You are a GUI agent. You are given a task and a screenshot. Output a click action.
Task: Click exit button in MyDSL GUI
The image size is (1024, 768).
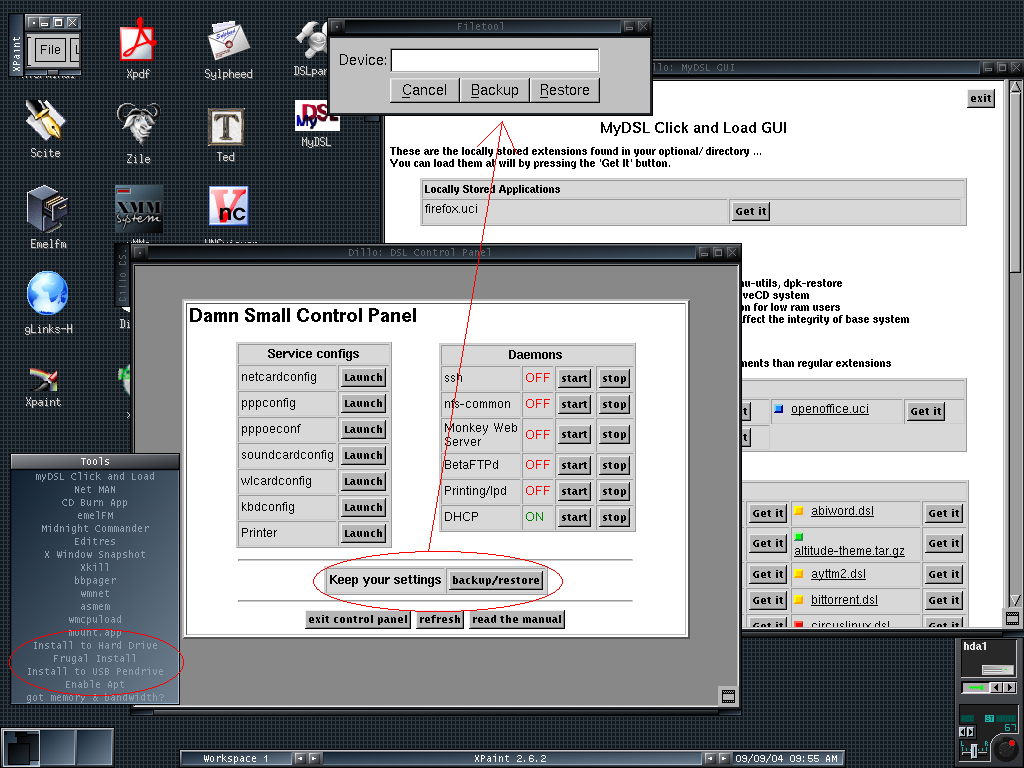tap(980, 99)
